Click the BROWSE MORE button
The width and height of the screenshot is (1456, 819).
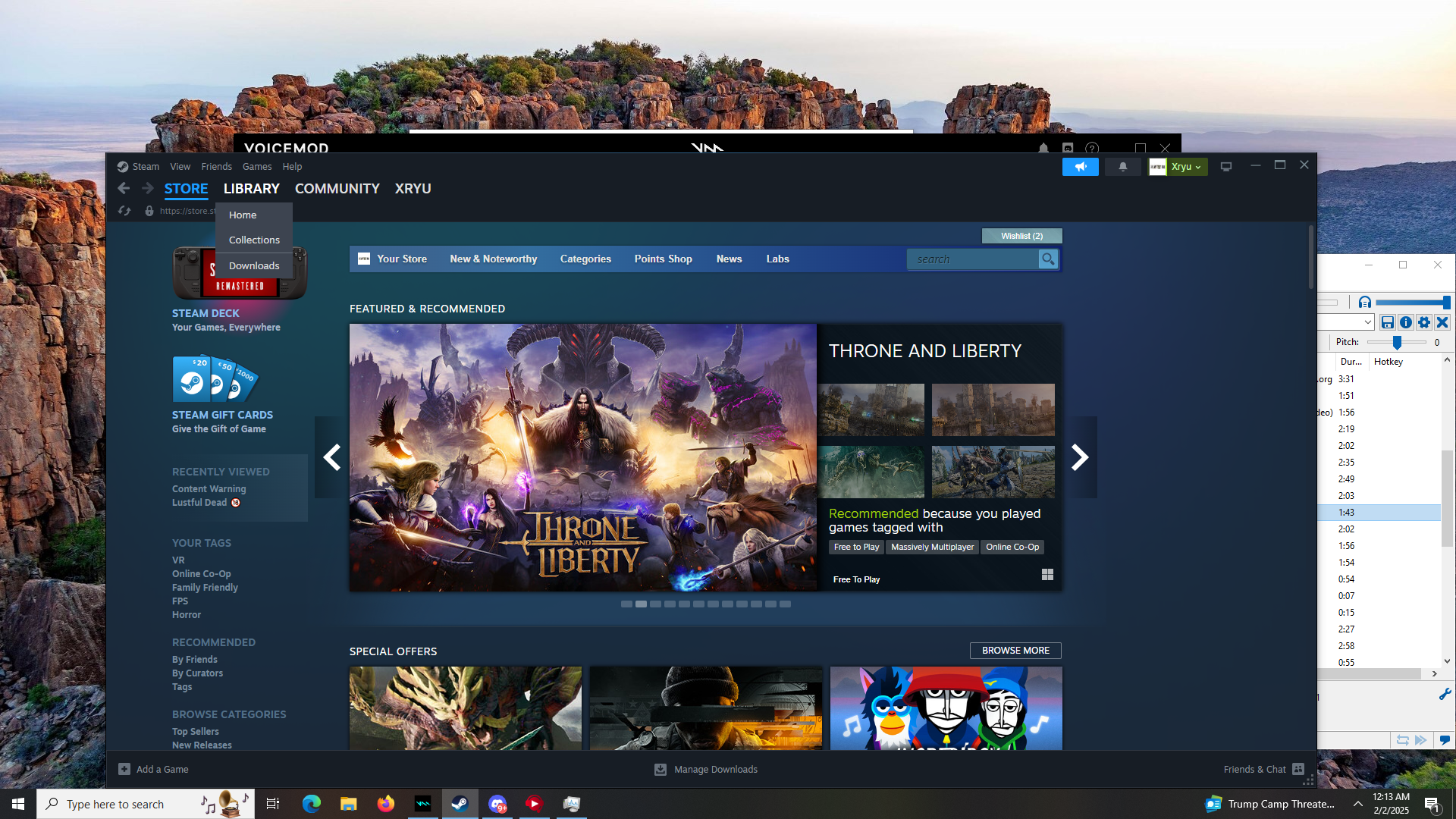pos(1015,651)
